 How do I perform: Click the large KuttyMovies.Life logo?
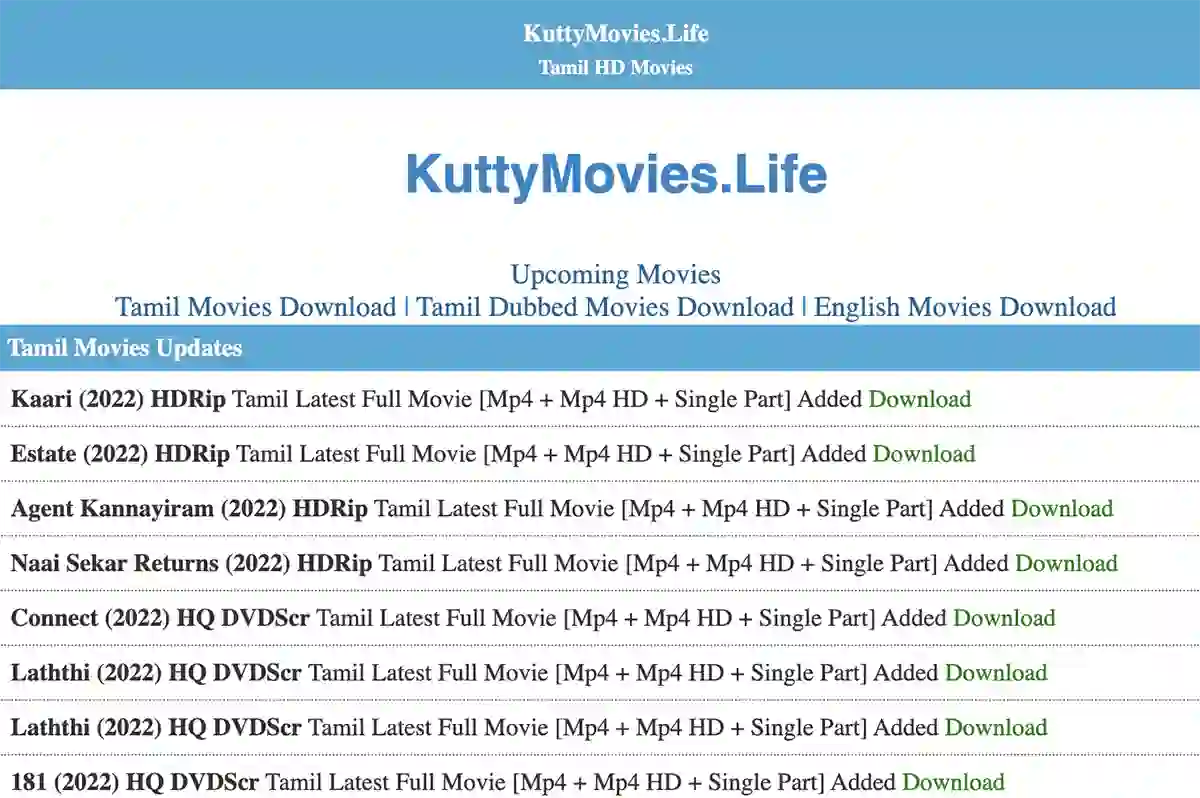(616, 175)
